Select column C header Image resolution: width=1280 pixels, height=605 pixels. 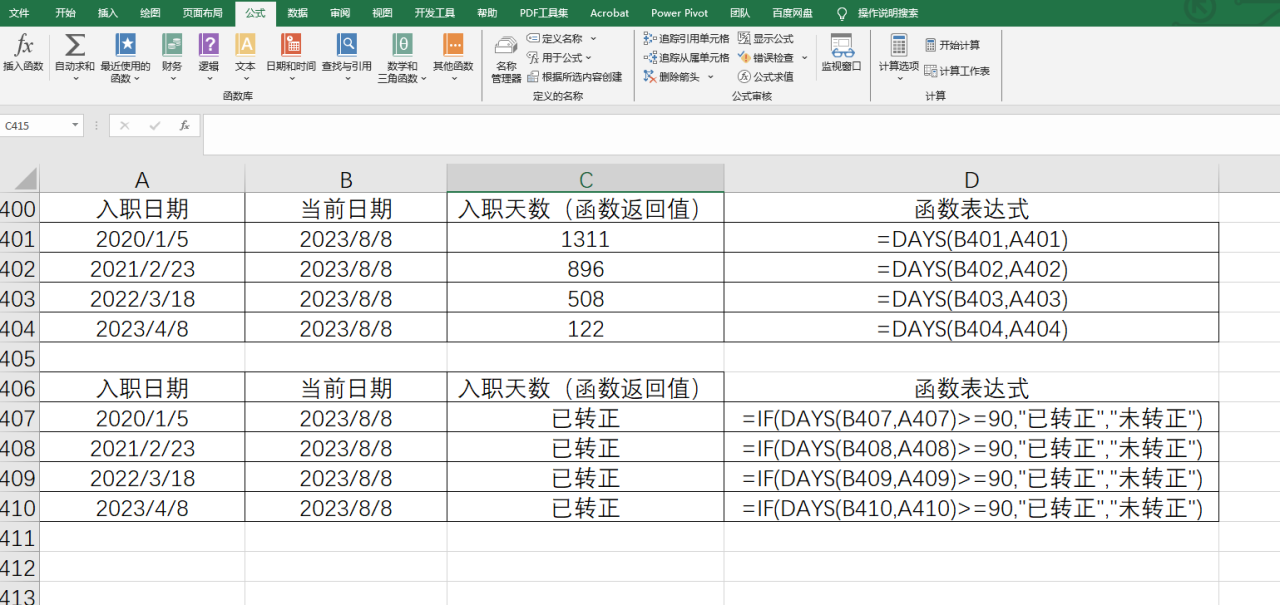pos(586,179)
